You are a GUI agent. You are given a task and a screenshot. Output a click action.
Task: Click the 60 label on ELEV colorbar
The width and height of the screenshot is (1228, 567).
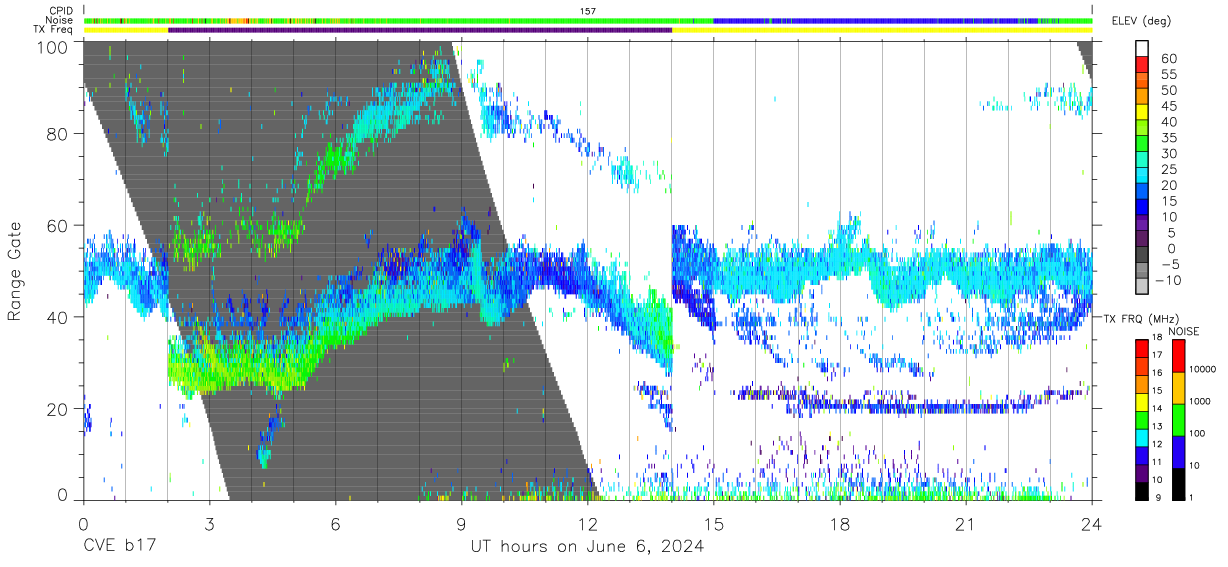coord(1167,58)
